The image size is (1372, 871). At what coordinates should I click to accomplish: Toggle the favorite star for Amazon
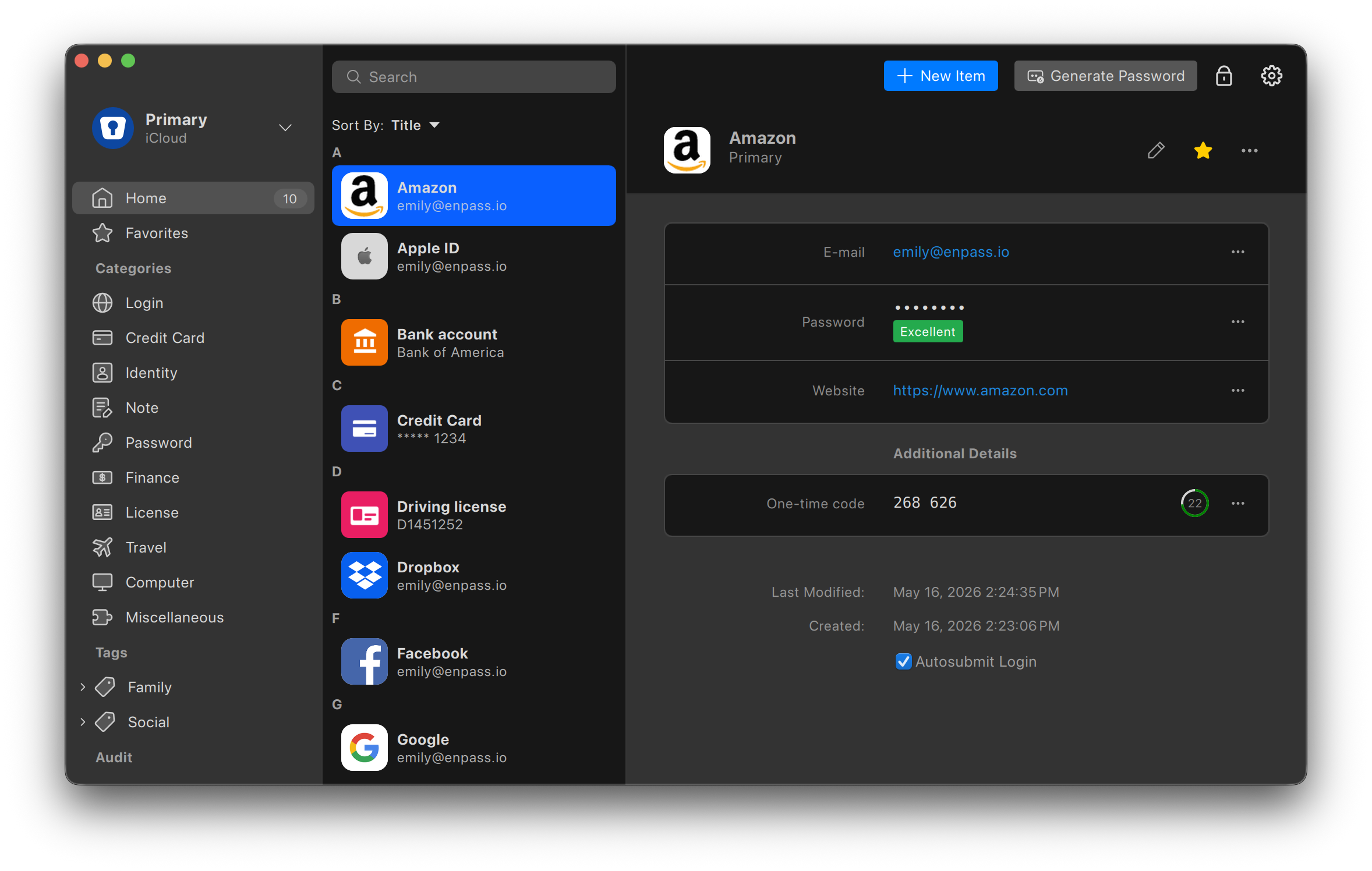tap(1203, 151)
